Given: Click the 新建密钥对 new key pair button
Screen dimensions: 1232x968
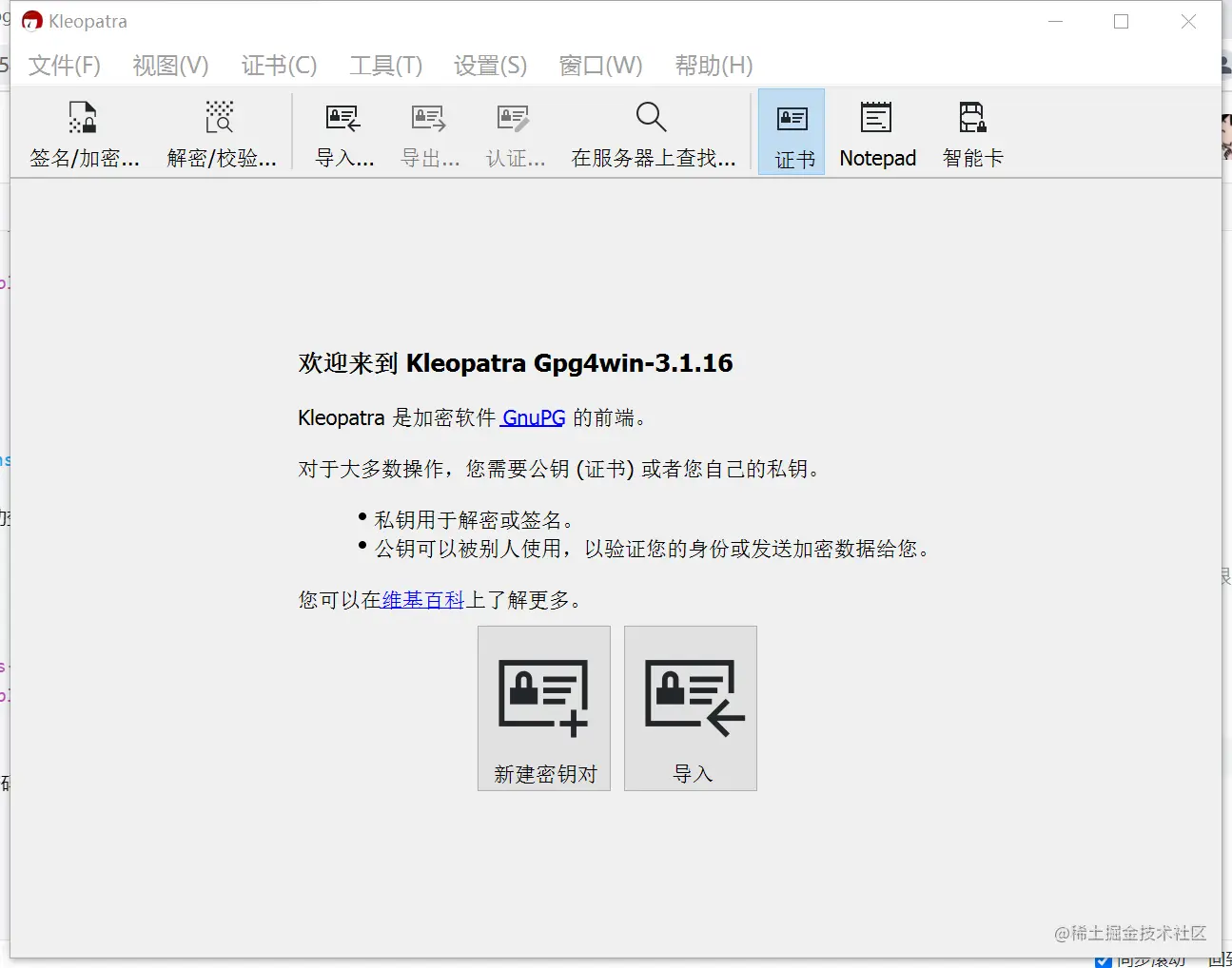Looking at the screenshot, I should 544,708.
